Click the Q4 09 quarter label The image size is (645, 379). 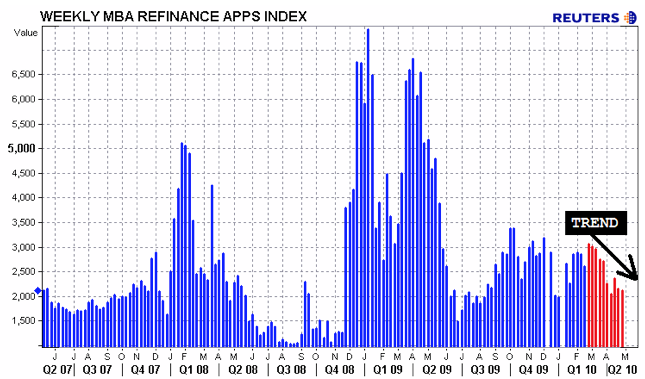click(534, 369)
